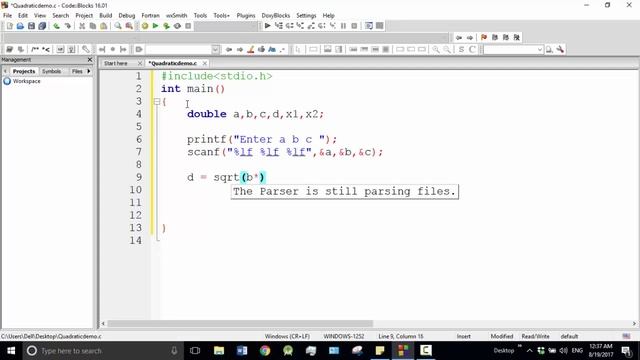Viewport: 640px width, 360px height.
Task: Open the code completion scope dropdown
Action: (x=215, y=49)
